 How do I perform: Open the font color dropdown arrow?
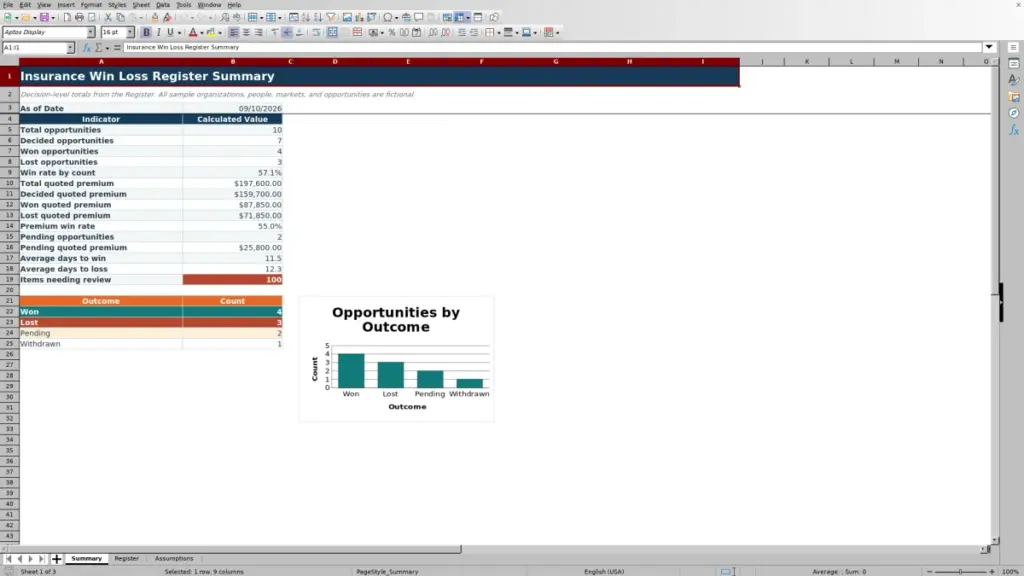pos(202,33)
